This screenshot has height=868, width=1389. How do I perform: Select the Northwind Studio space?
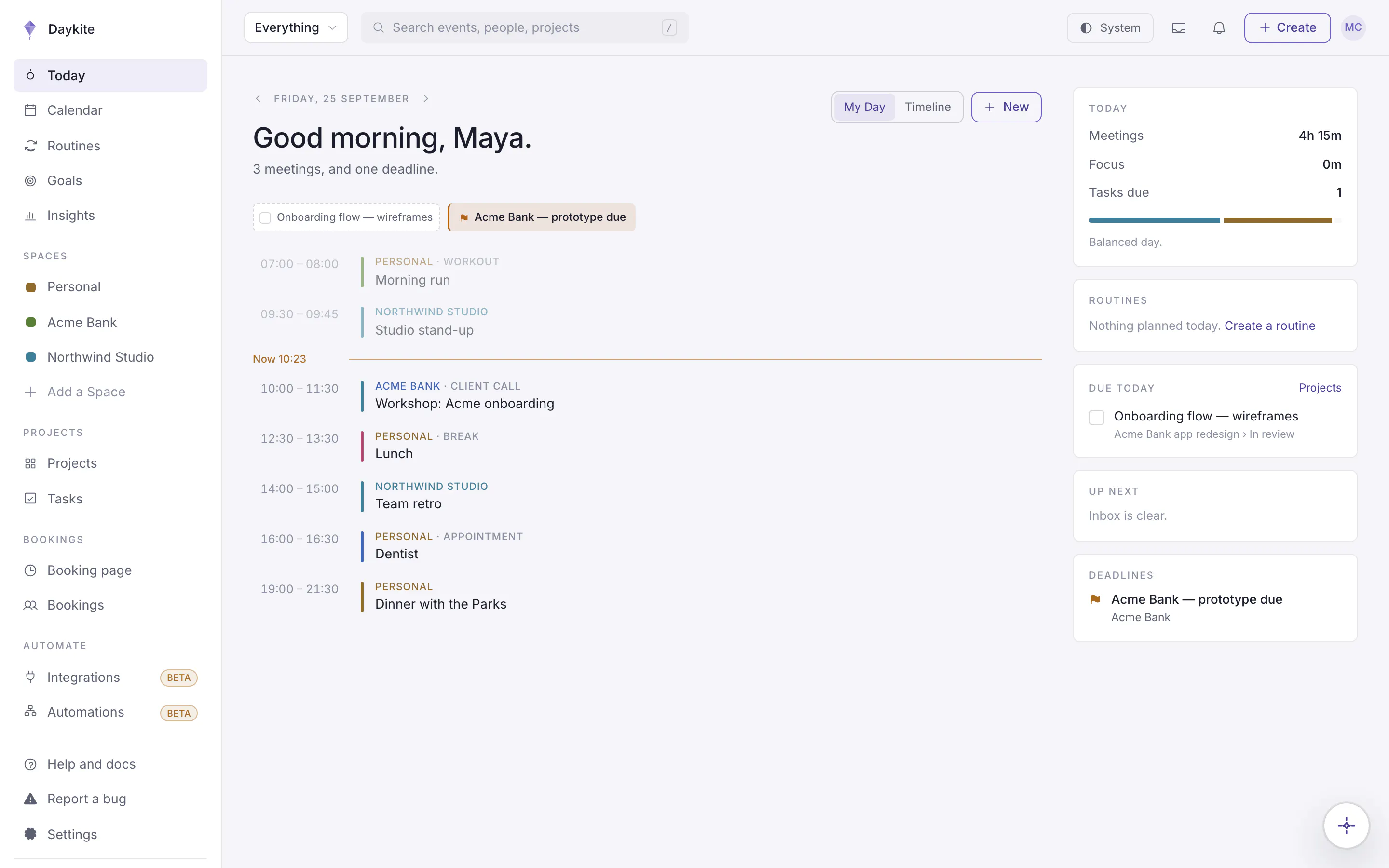(110, 357)
